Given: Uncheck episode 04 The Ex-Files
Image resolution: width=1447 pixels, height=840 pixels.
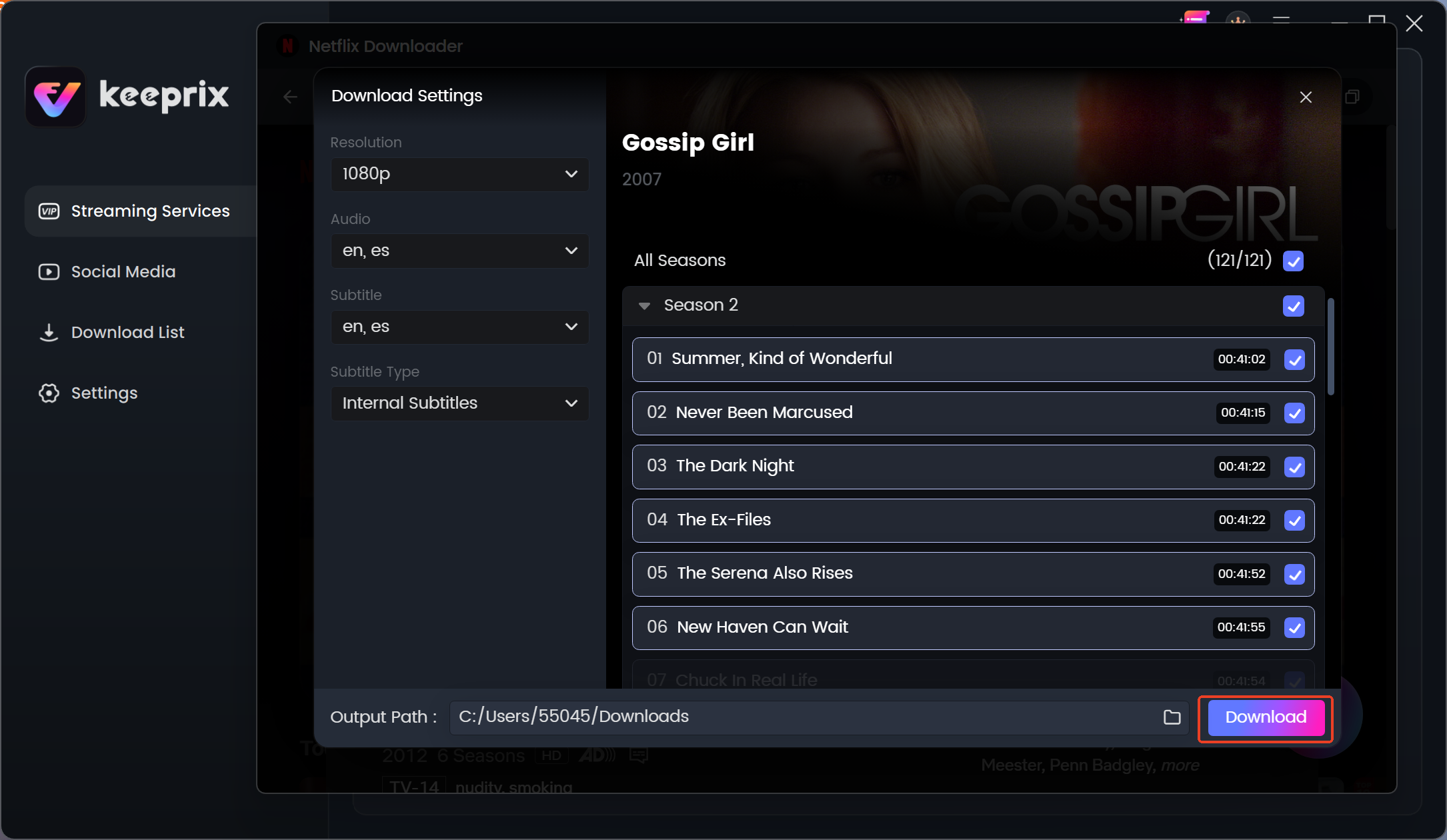Looking at the screenshot, I should (1294, 521).
